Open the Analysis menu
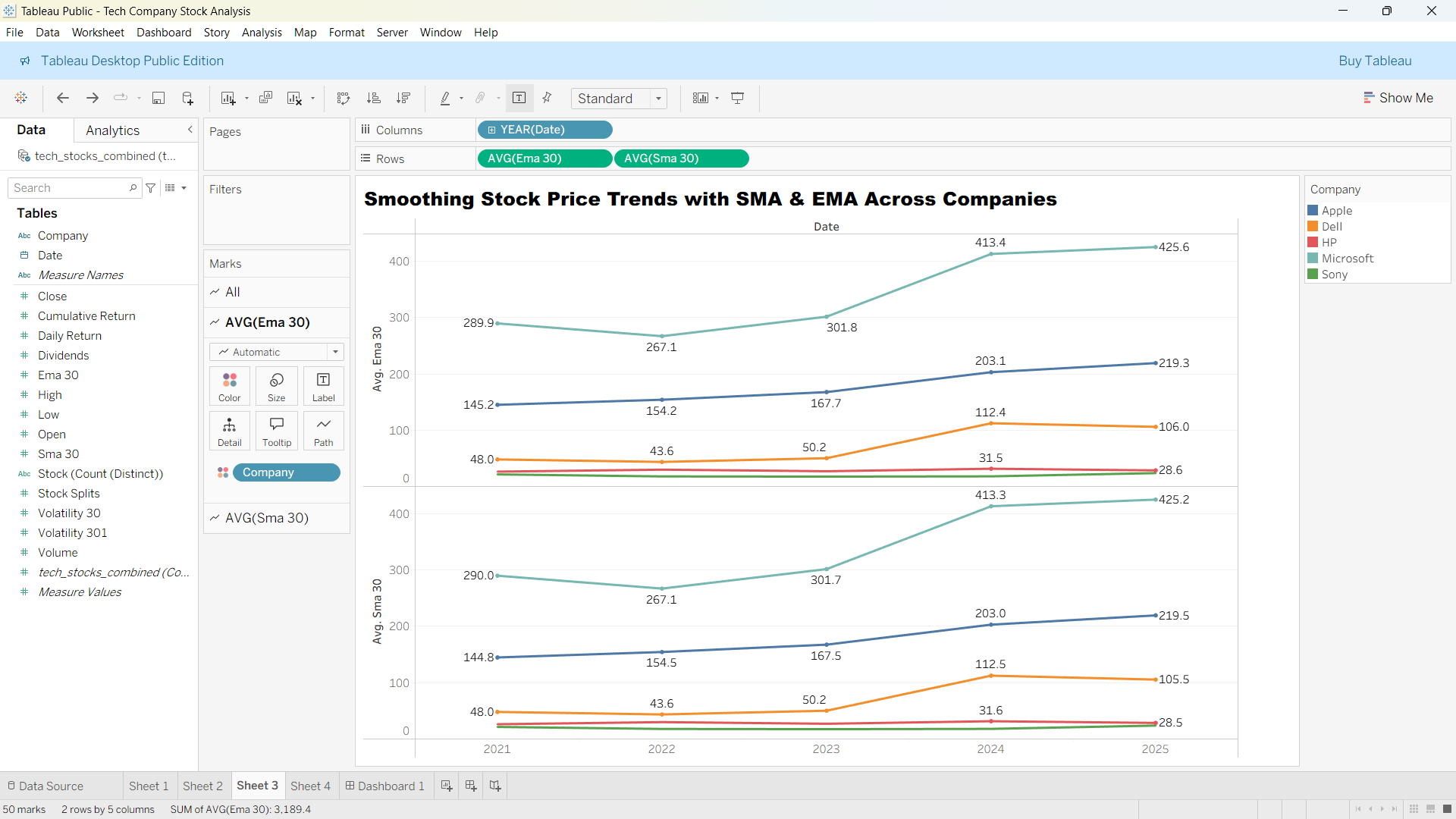Image resolution: width=1456 pixels, height=819 pixels. click(x=262, y=33)
